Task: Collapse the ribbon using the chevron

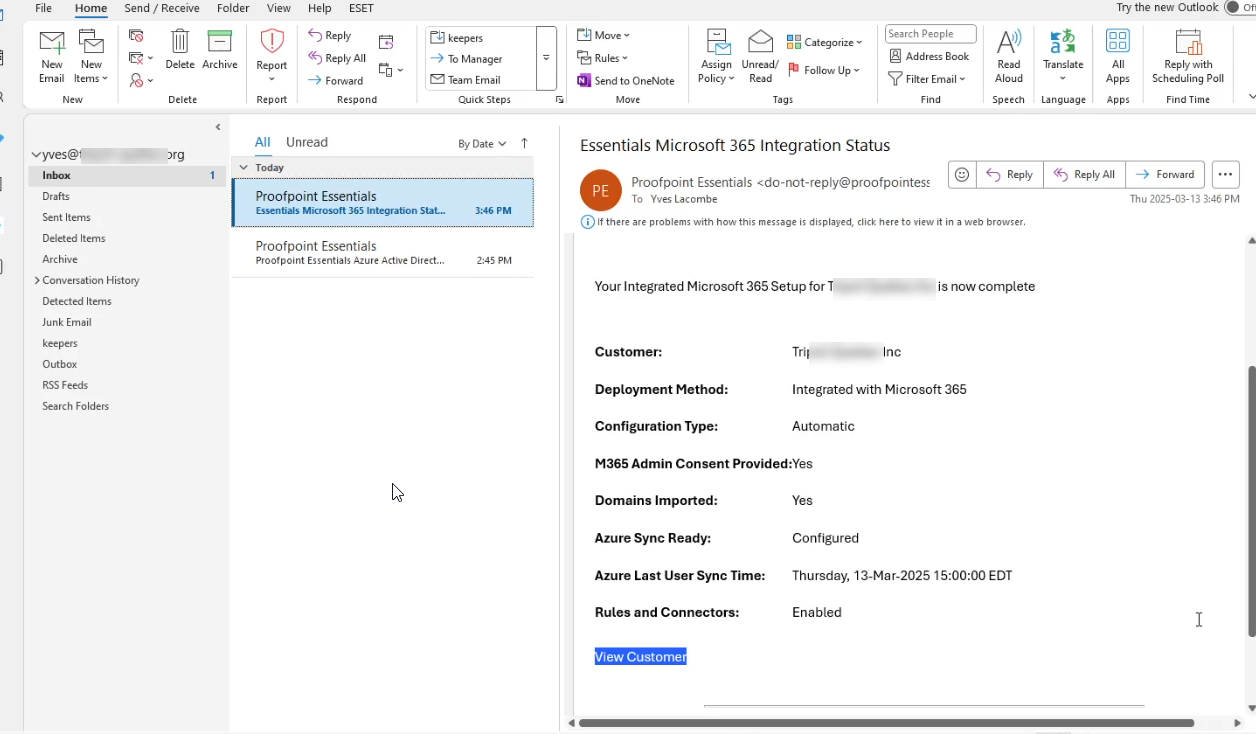Action: [1251, 97]
